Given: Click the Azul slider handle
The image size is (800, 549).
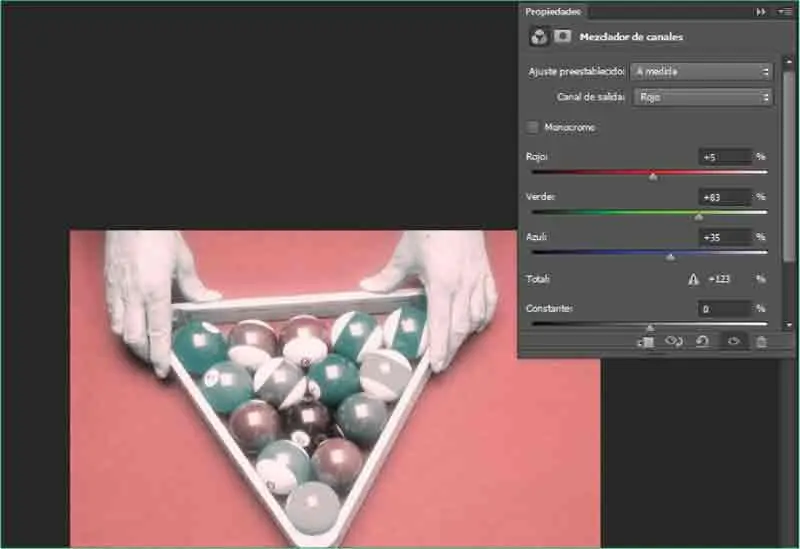Looking at the screenshot, I should coord(671,256).
